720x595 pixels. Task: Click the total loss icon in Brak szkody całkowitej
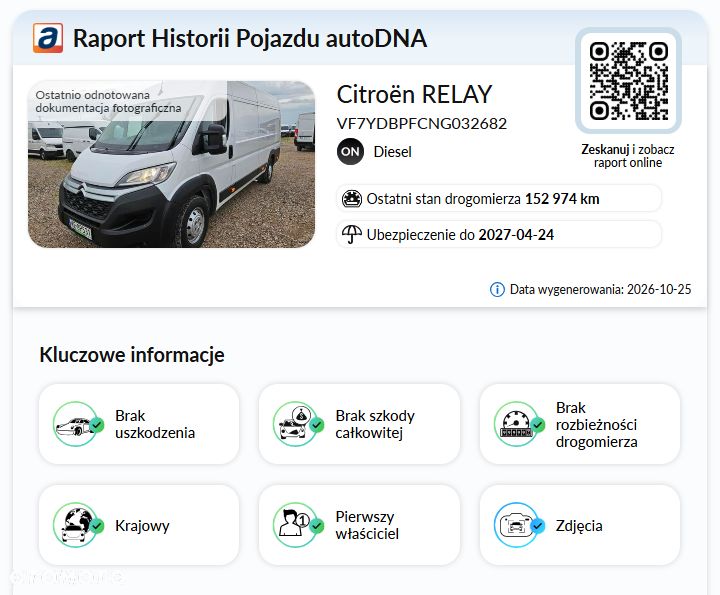point(296,424)
